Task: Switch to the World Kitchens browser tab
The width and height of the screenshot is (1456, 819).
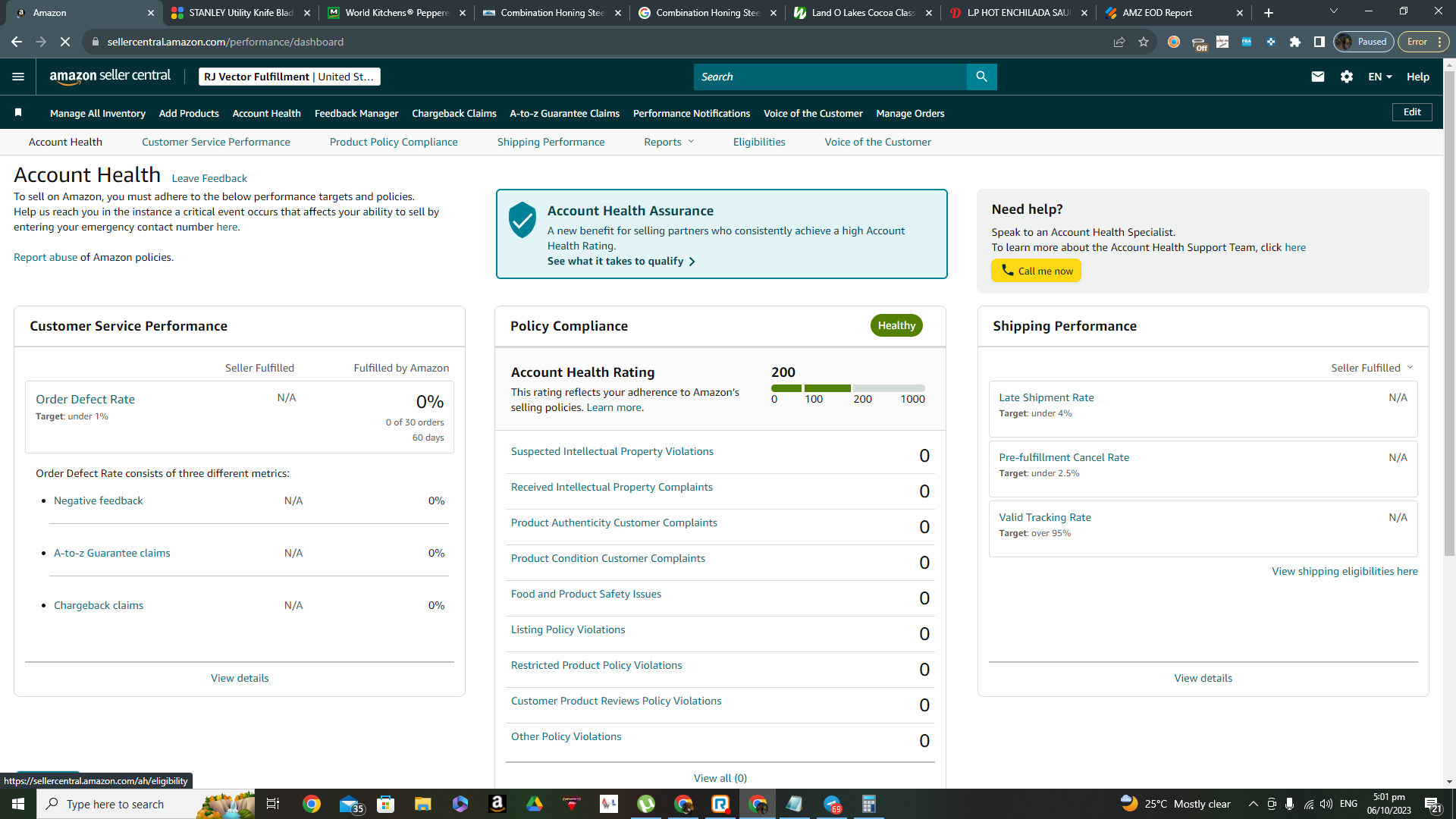Action: [x=397, y=13]
